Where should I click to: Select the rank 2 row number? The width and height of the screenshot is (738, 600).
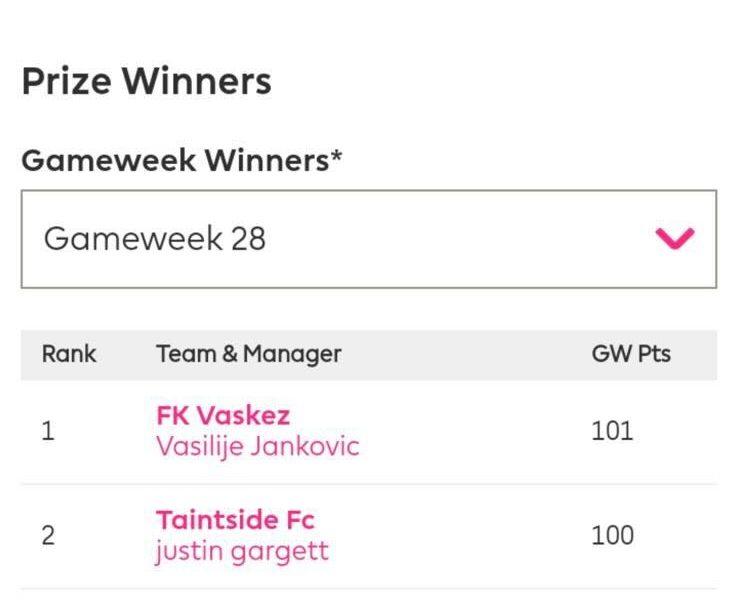coord(48,536)
